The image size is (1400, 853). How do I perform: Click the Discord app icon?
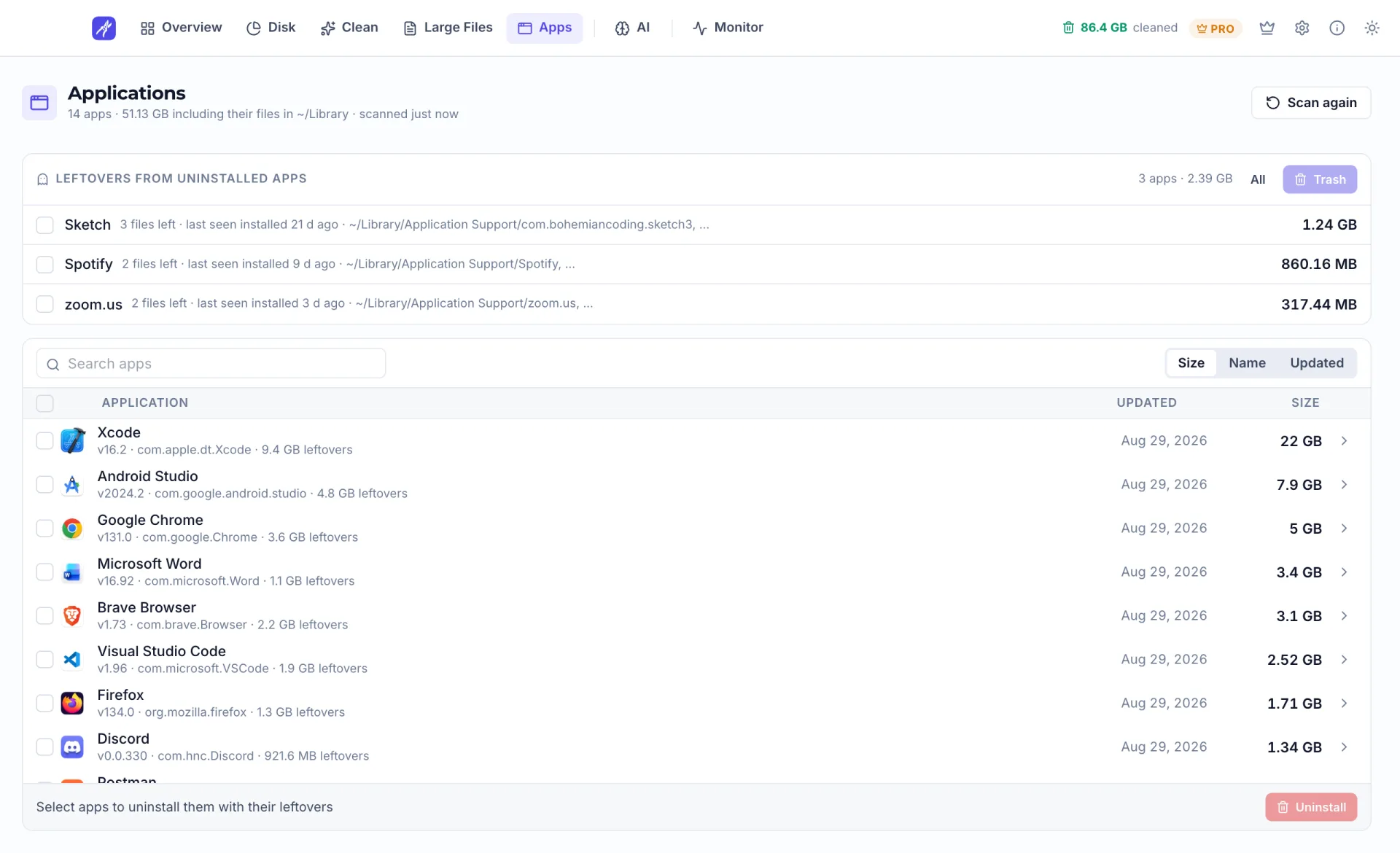72,747
